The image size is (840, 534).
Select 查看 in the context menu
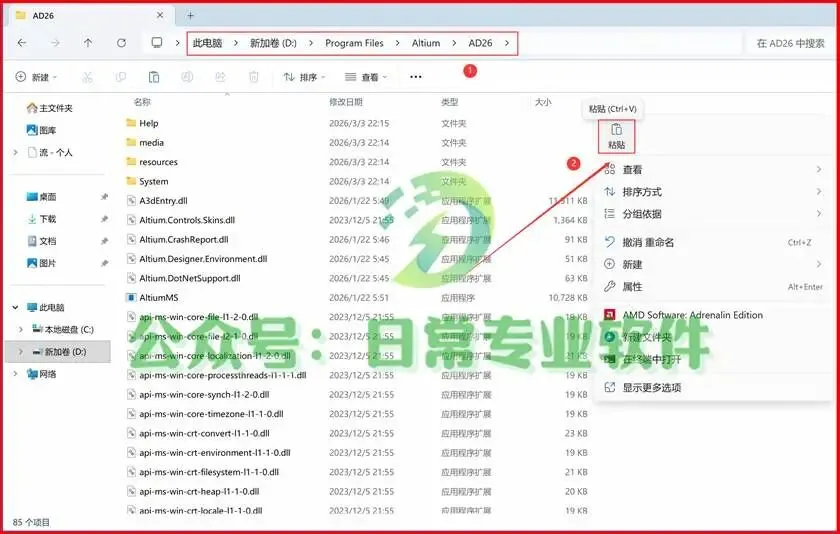[712, 170]
